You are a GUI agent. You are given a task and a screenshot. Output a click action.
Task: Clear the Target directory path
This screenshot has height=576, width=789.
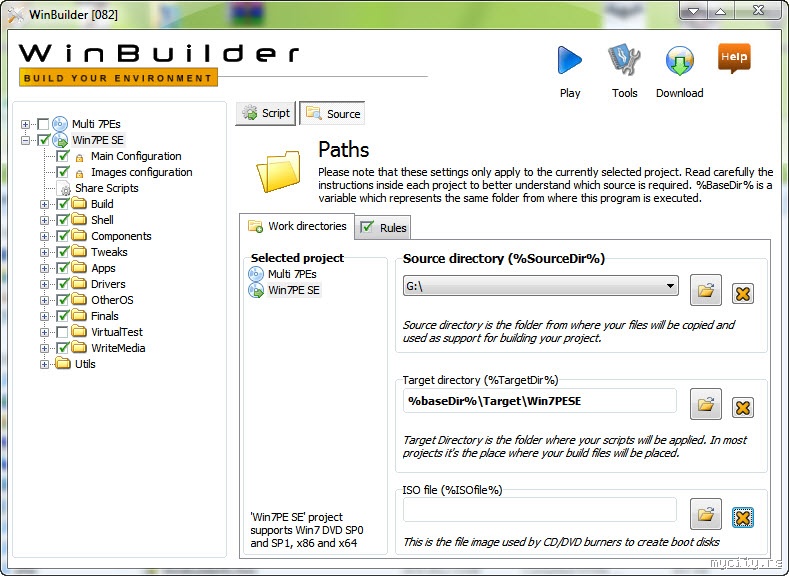tap(743, 407)
